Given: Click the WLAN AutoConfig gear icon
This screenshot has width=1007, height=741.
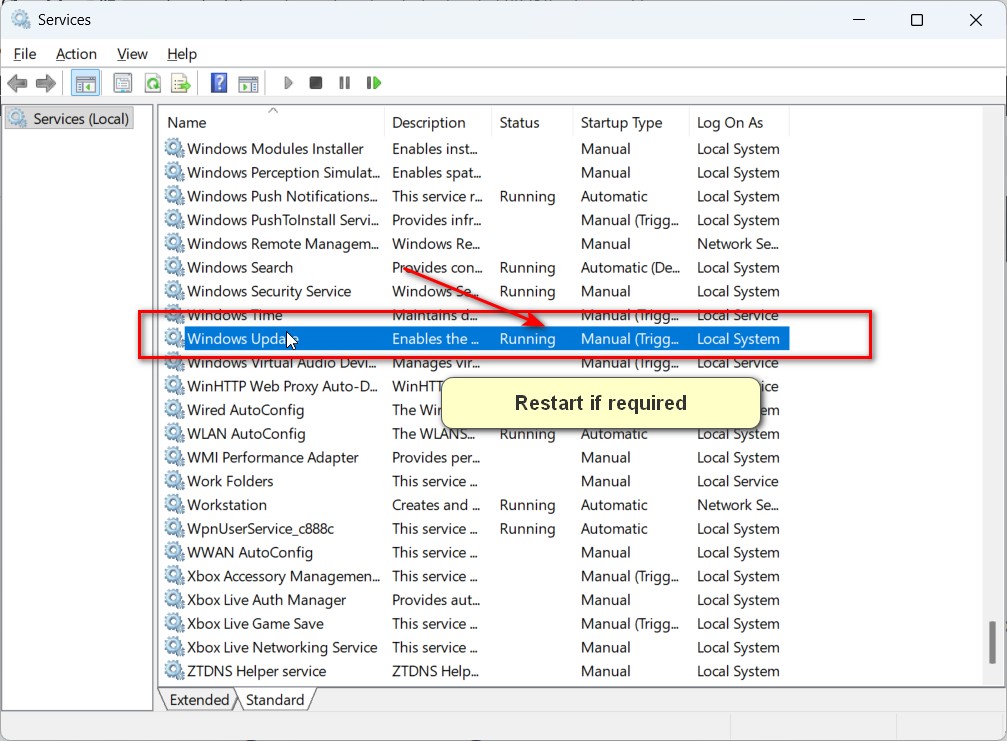Looking at the screenshot, I should click(174, 433).
